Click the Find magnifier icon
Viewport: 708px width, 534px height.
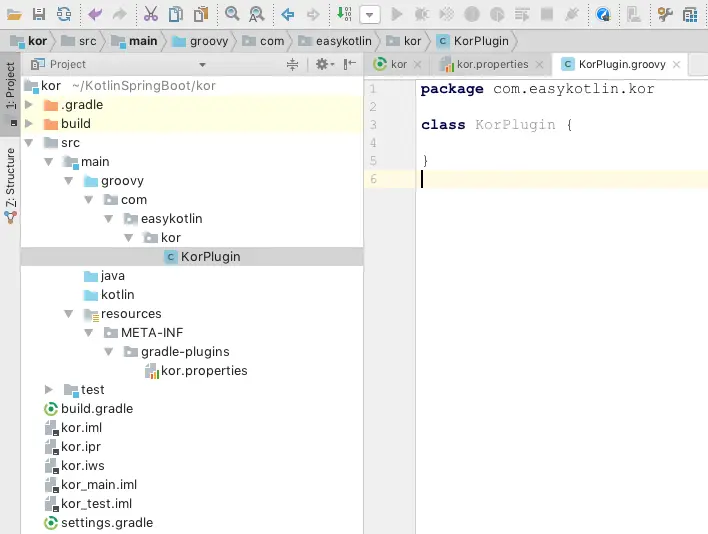click(x=232, y=14)
